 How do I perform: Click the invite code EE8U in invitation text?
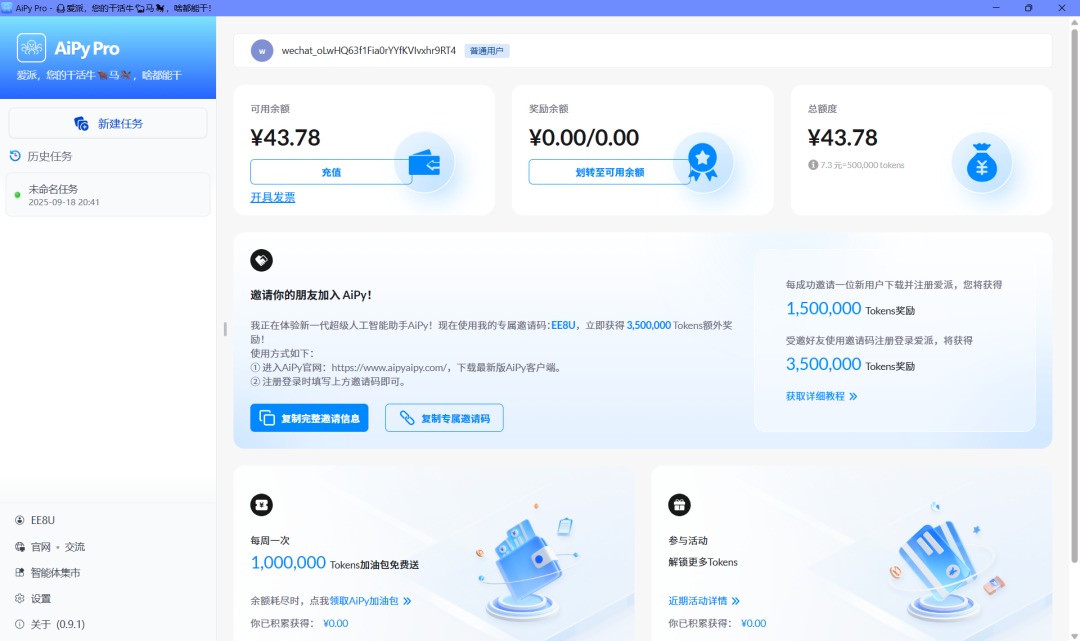[x=563, y=325]
